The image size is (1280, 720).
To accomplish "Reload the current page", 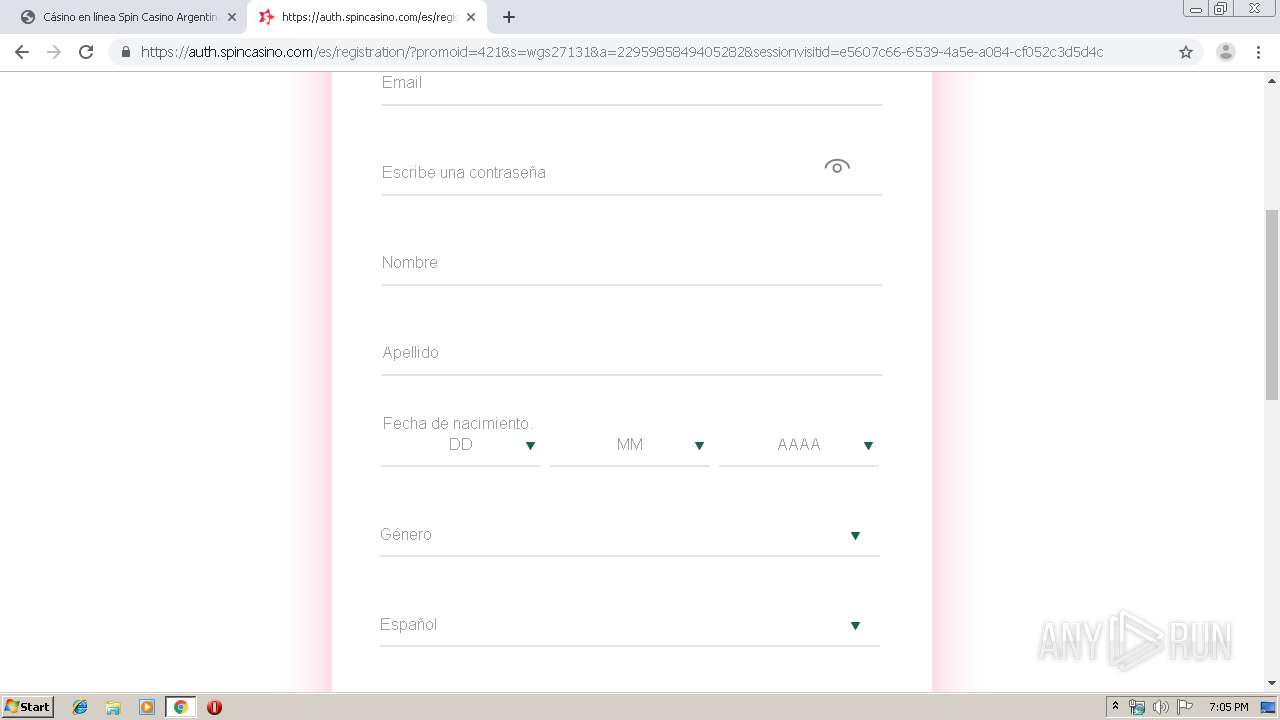I will (x=86, y=52).
